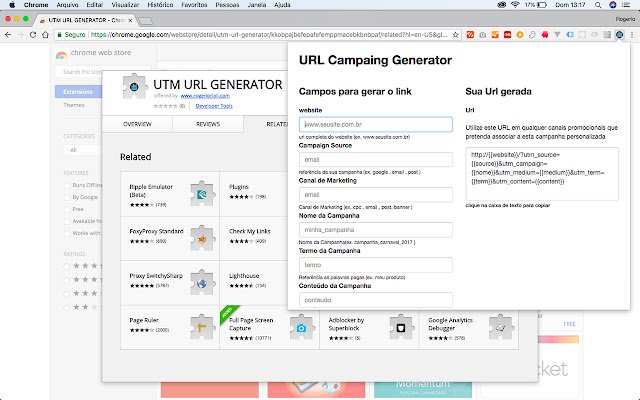Click the red '30' extension icon in toolbar
This screenshot has width=640, height=400.
507,35
